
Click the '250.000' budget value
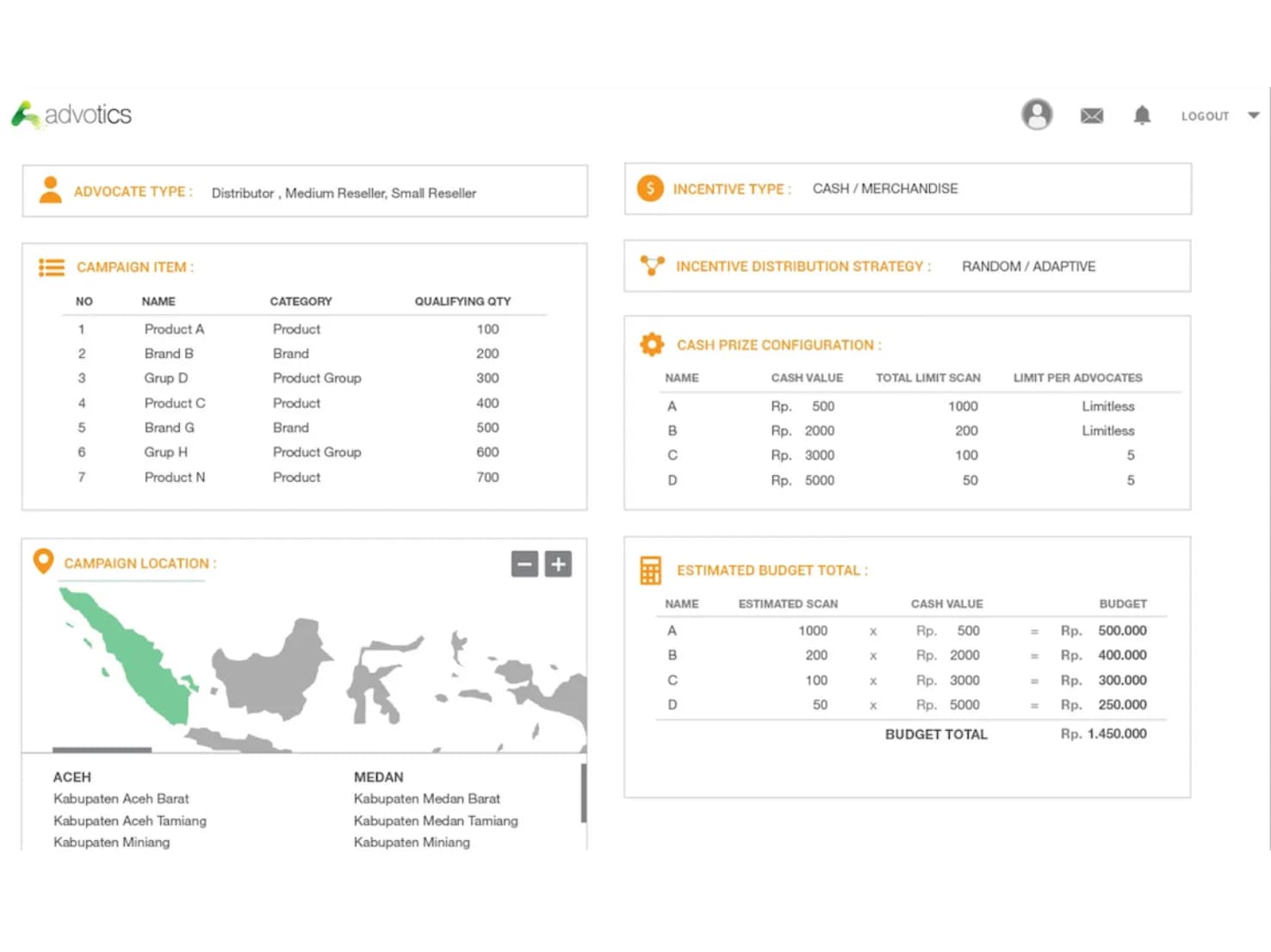point(1122,705)
